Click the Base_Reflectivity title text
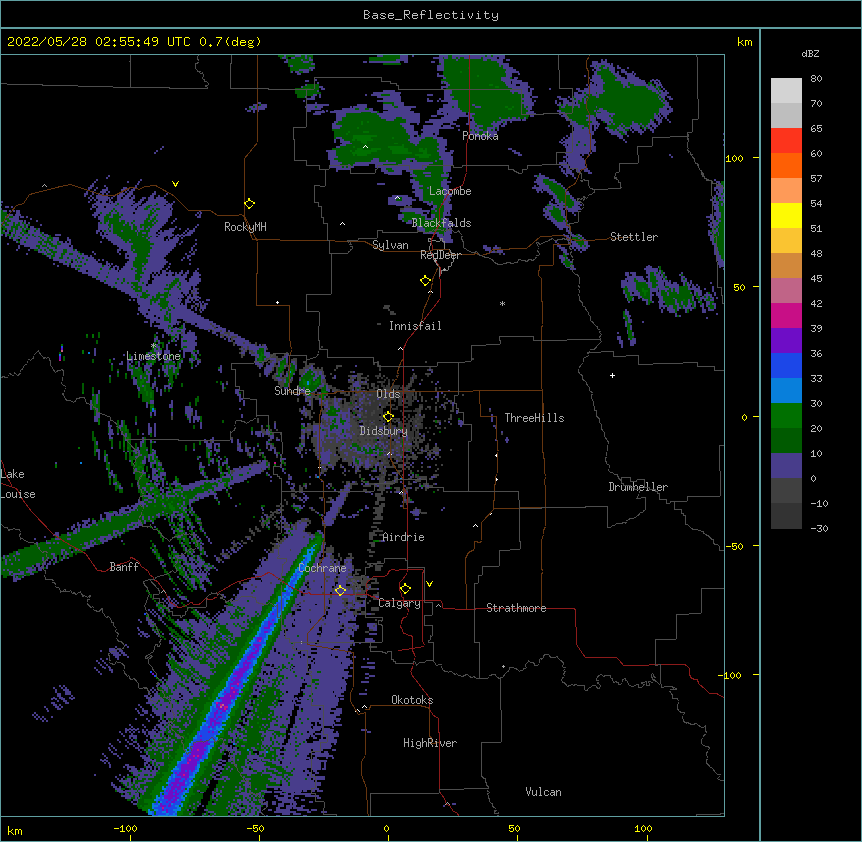This screenshot has height=842, width=862. coord(431,15)
